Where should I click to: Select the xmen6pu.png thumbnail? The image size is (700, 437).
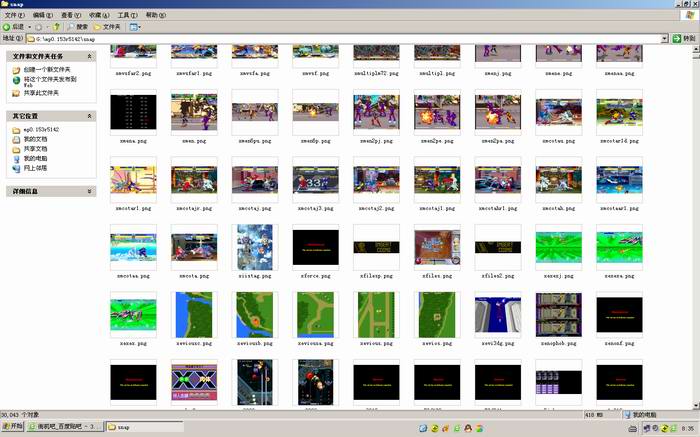(x=255, y=112)
